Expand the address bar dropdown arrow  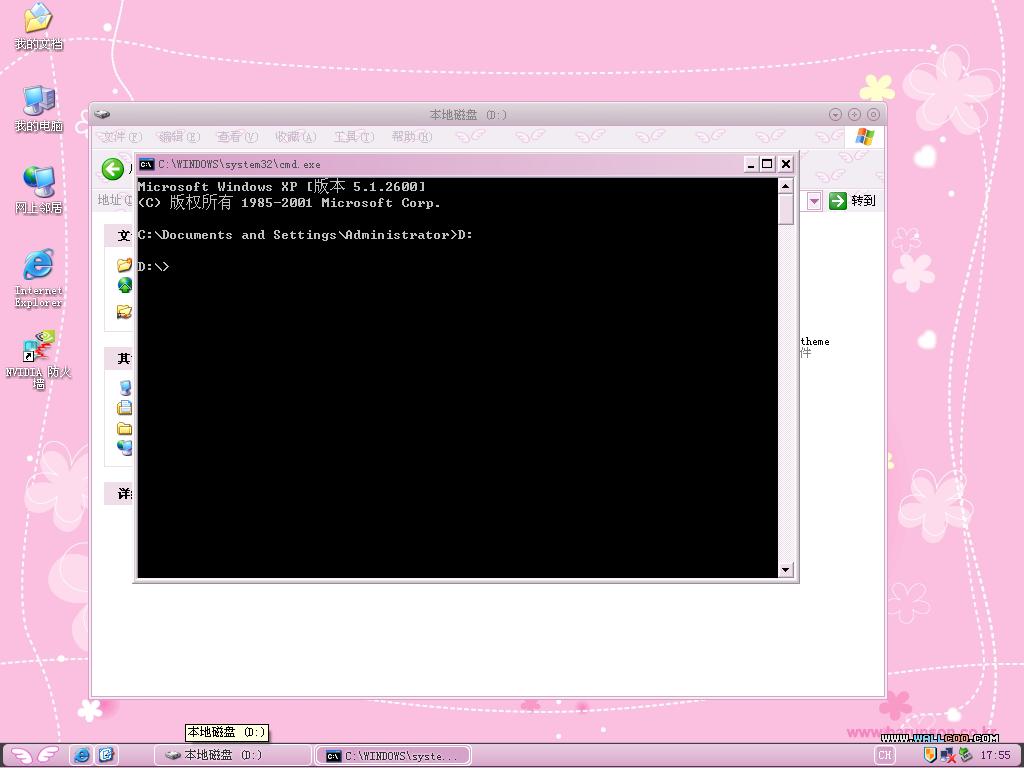814,201
